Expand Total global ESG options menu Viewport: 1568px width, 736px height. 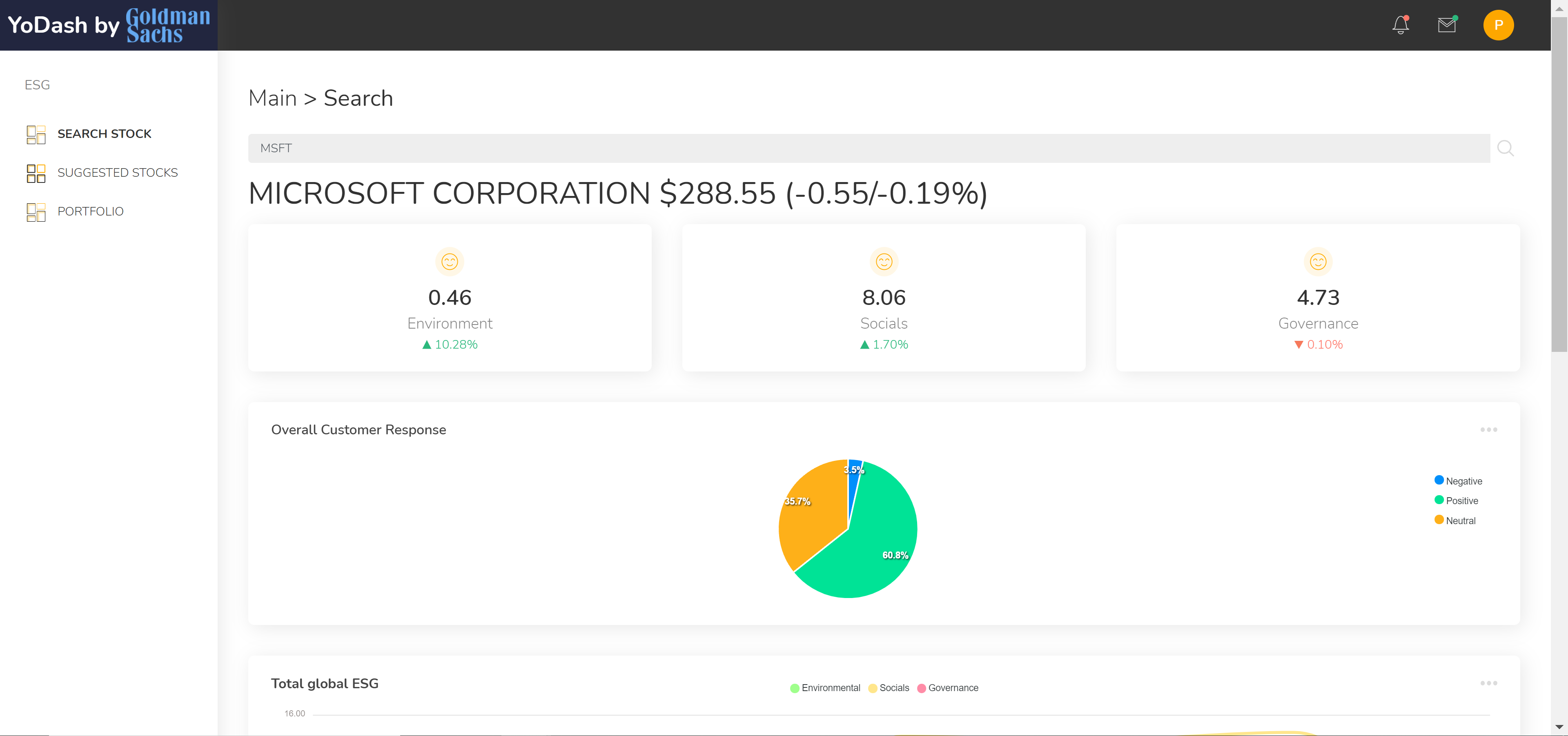(1488, 683)
